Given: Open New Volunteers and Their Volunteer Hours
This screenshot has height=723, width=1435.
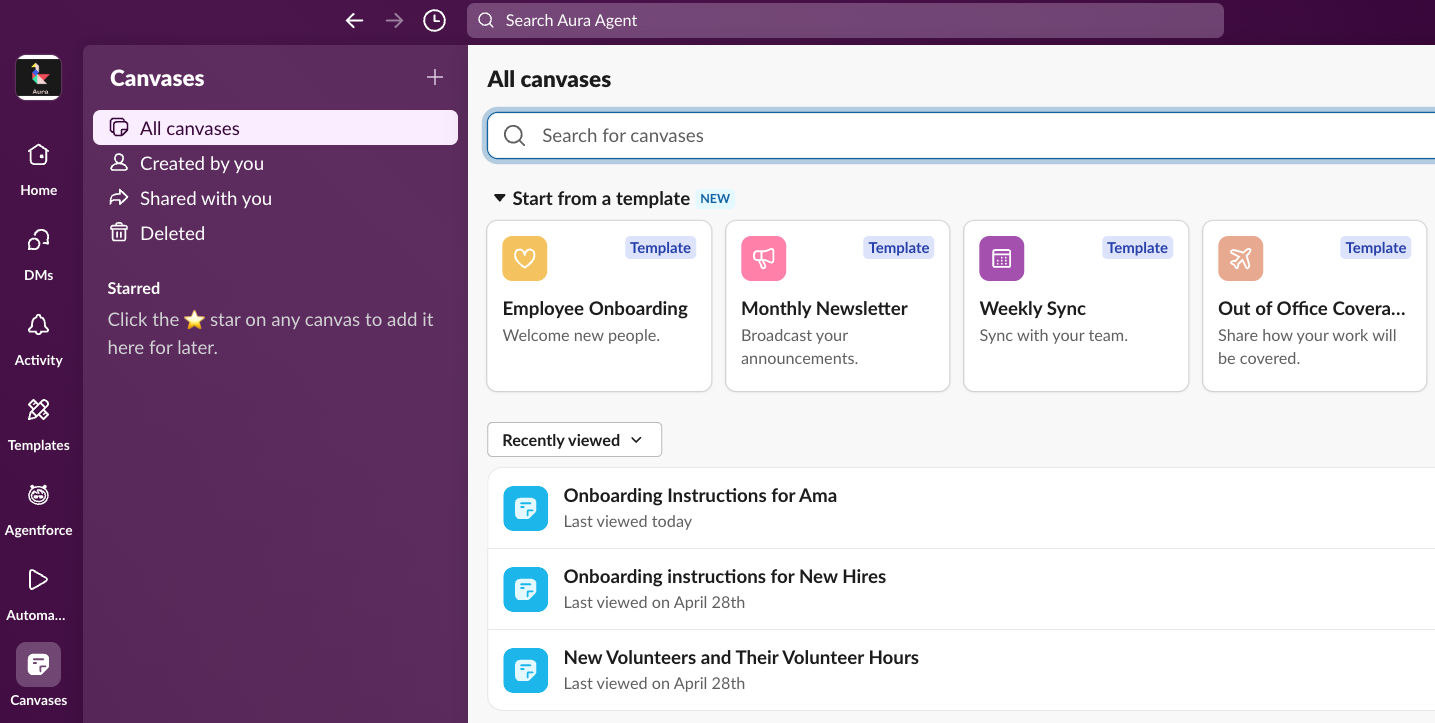Looking at the screenshot, I should 961,670.
